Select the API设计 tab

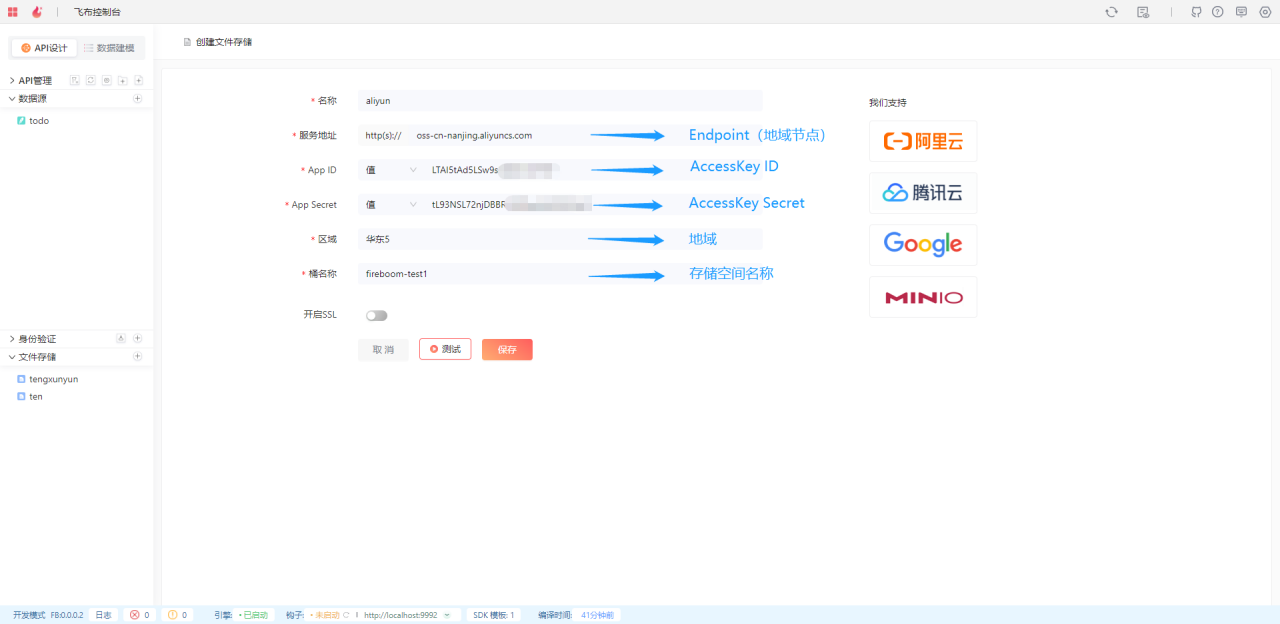point(45,48)
